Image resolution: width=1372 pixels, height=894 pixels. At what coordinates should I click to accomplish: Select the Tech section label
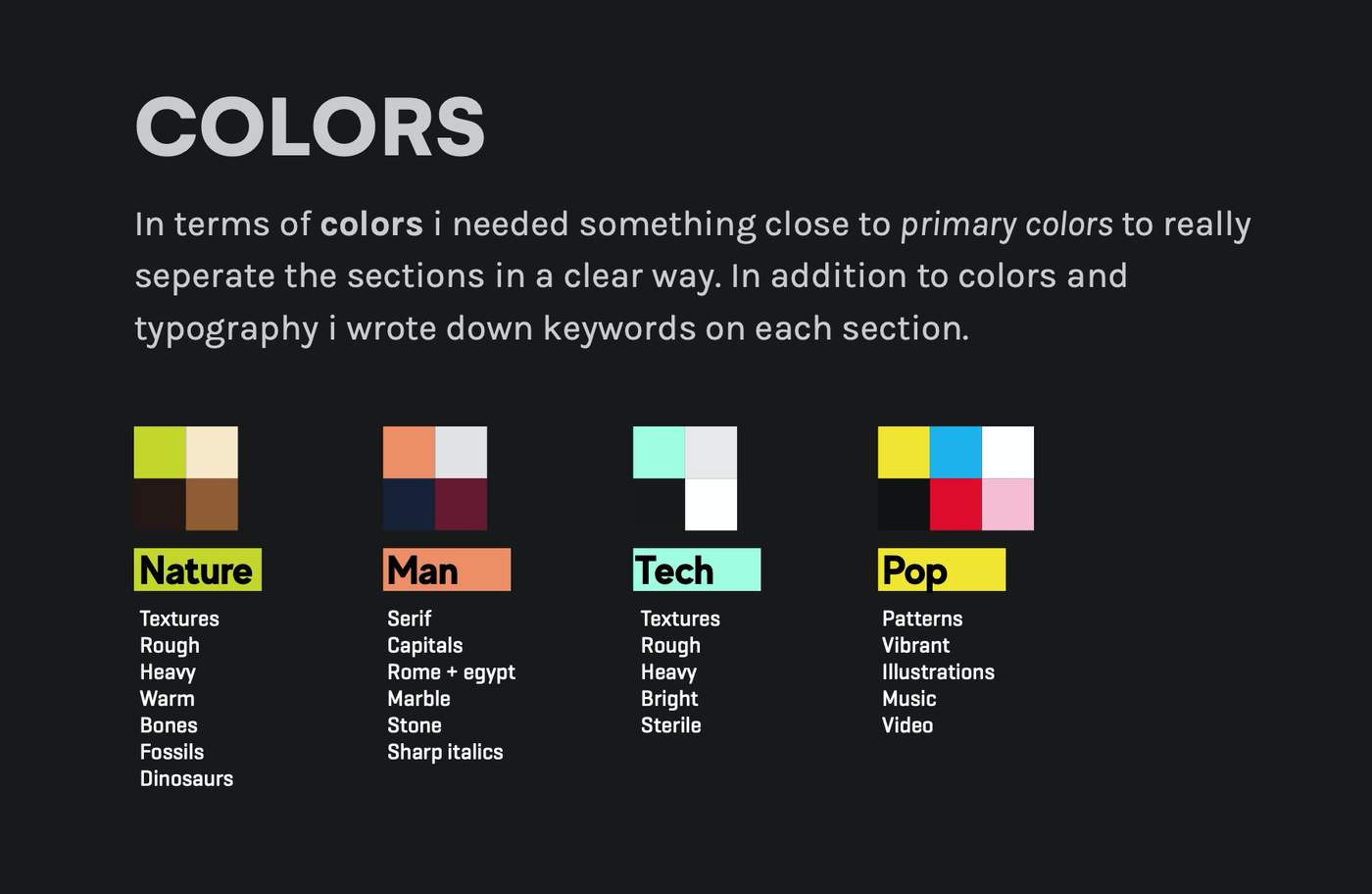click(697, 570)
